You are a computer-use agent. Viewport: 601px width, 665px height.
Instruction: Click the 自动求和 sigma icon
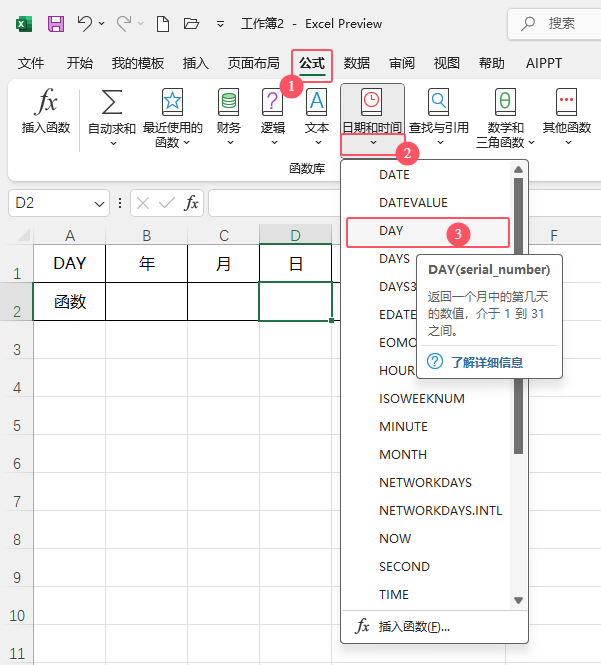point(112,102)
